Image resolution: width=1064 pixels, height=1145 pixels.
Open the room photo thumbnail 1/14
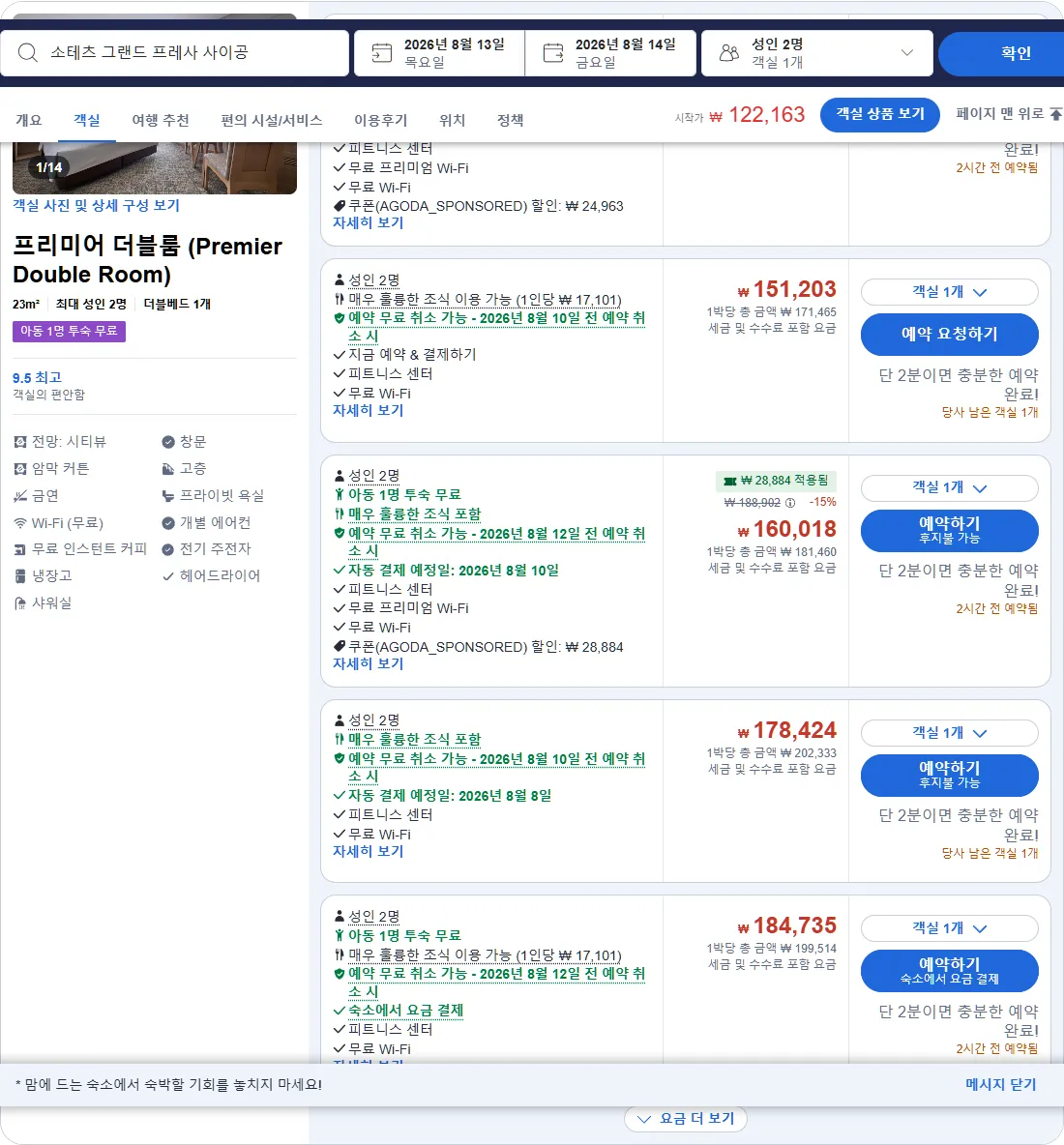(x=155, y=168)
